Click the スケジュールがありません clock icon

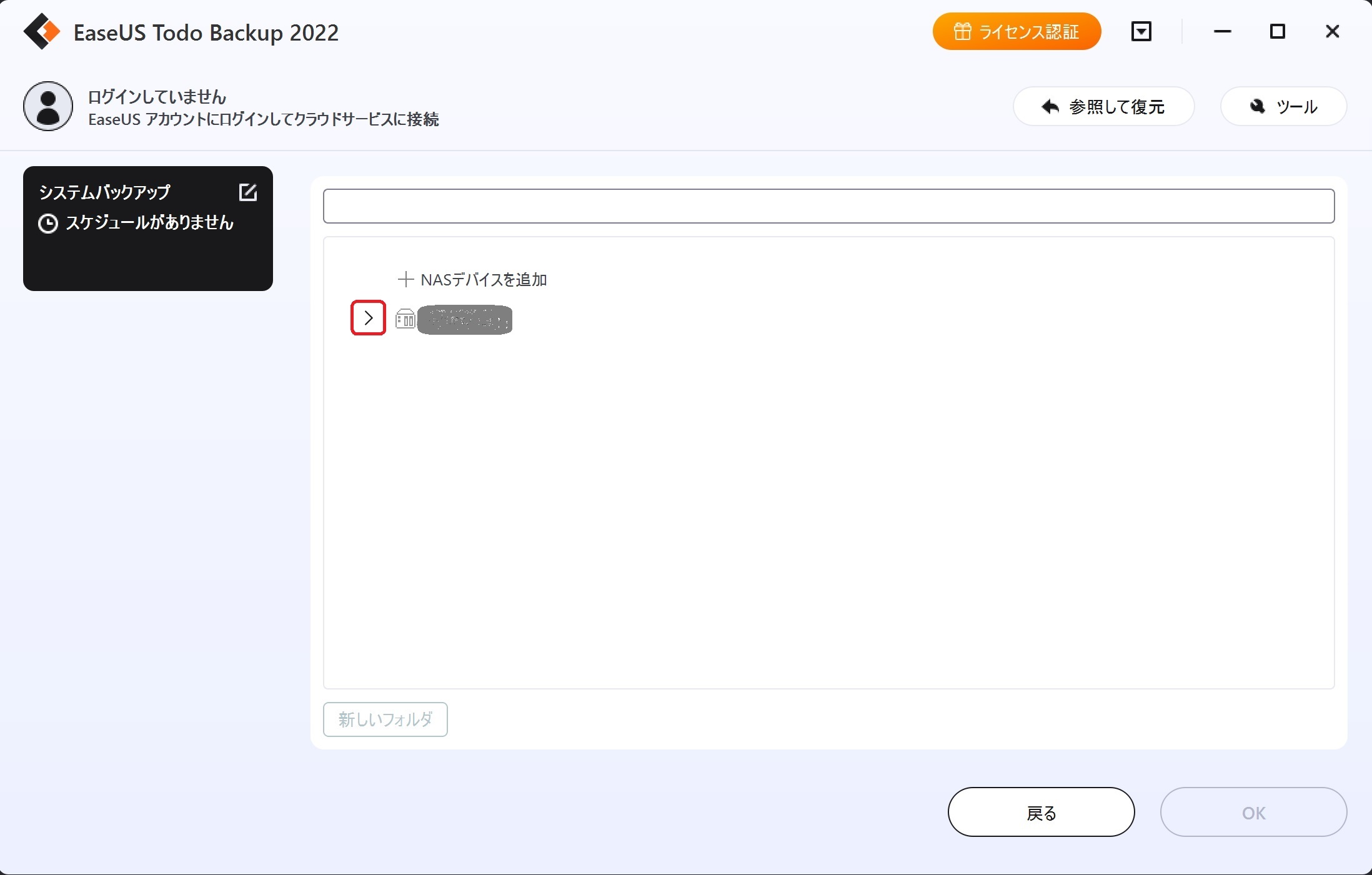(x=48, y=223)
